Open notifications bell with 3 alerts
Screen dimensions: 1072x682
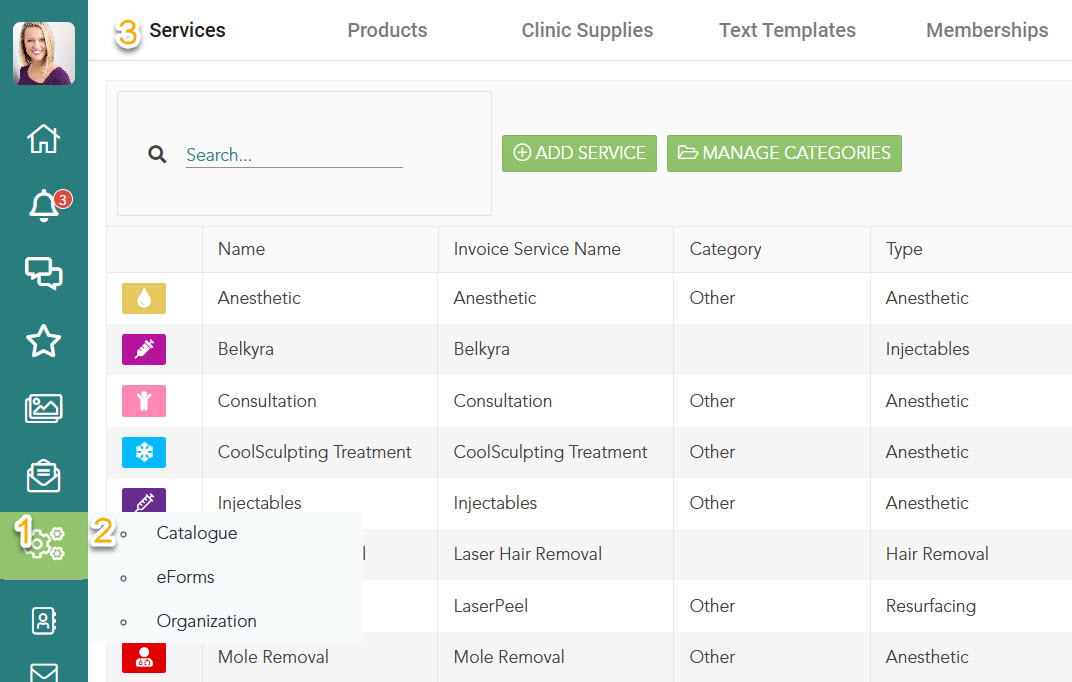tap(44, 206)
